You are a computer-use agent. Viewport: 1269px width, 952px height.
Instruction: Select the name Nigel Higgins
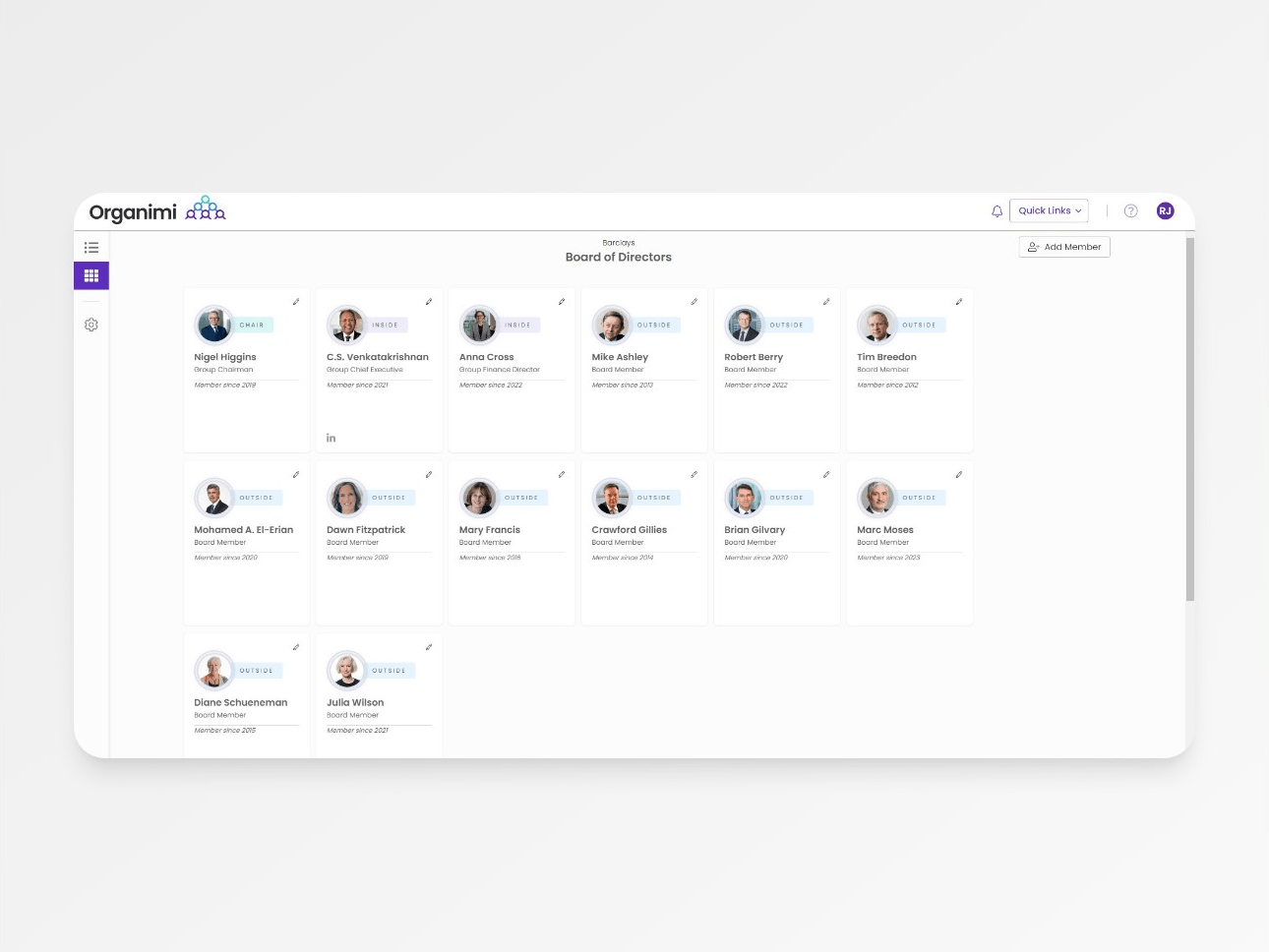click(225, 357)
